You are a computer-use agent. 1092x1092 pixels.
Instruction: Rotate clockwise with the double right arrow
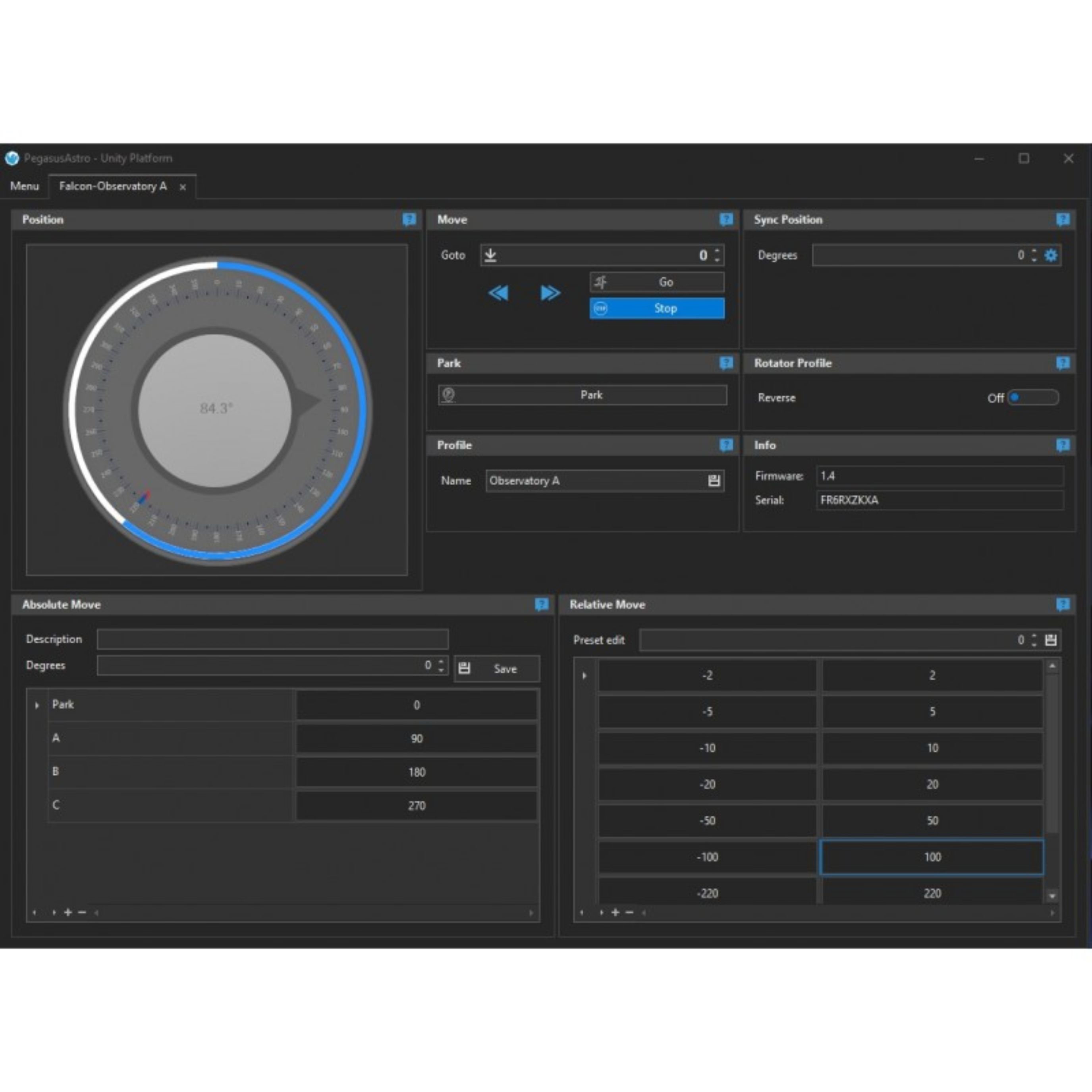[x=550, y=293]
